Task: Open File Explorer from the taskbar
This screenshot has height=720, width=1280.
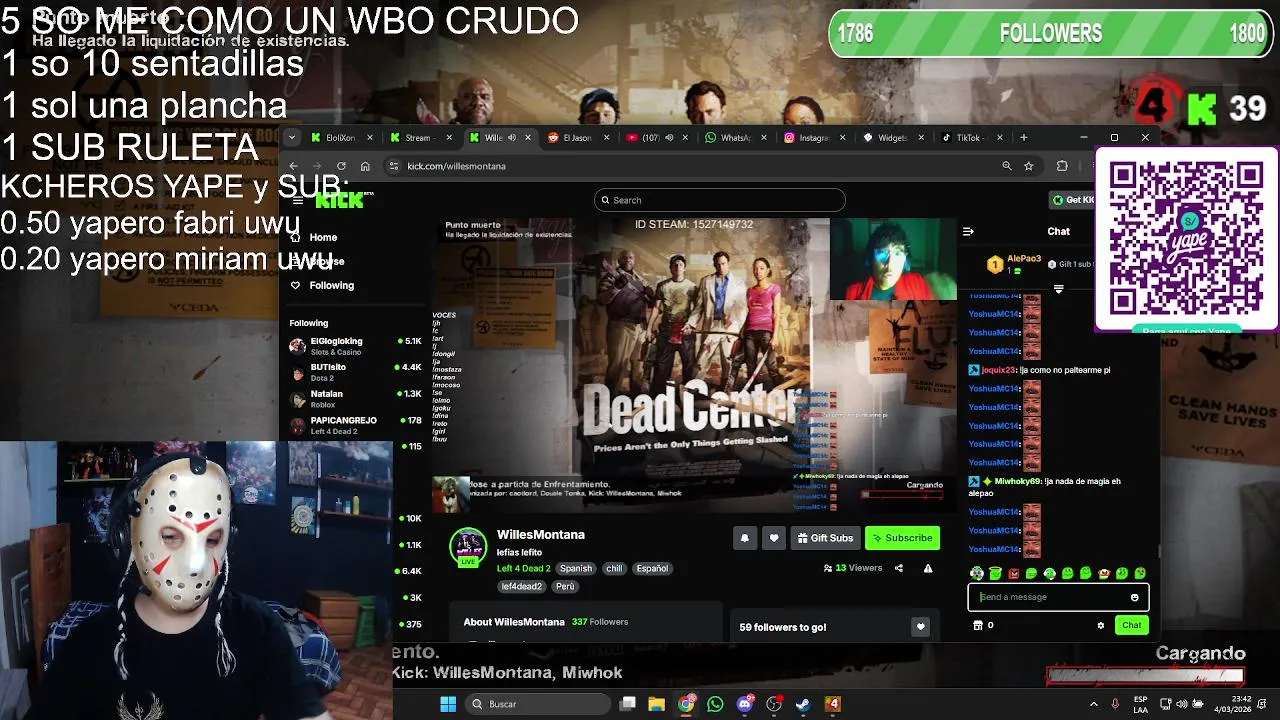Action: click(656, 704)
